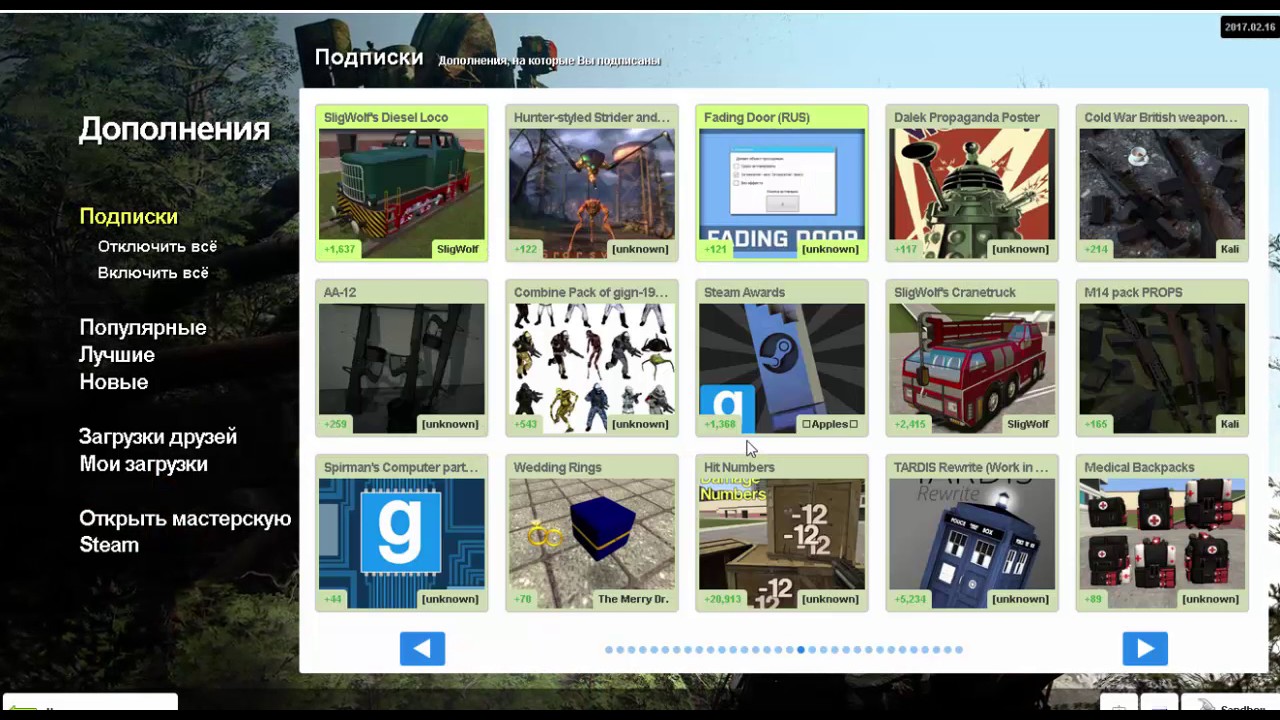Click +2,415 rating on Cranetruck
1280x720 pixels.
pos(911,424)
